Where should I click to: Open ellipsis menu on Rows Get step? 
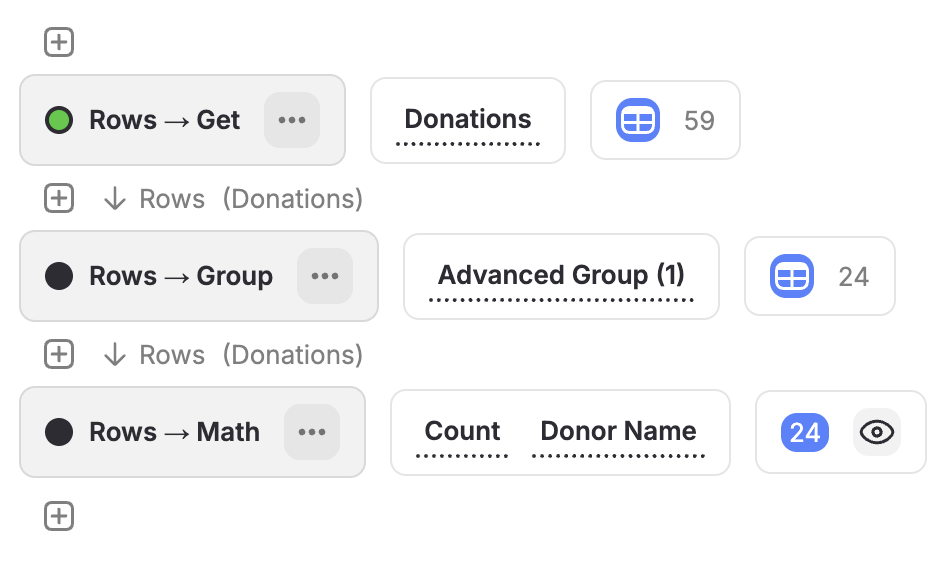[292, 120]
